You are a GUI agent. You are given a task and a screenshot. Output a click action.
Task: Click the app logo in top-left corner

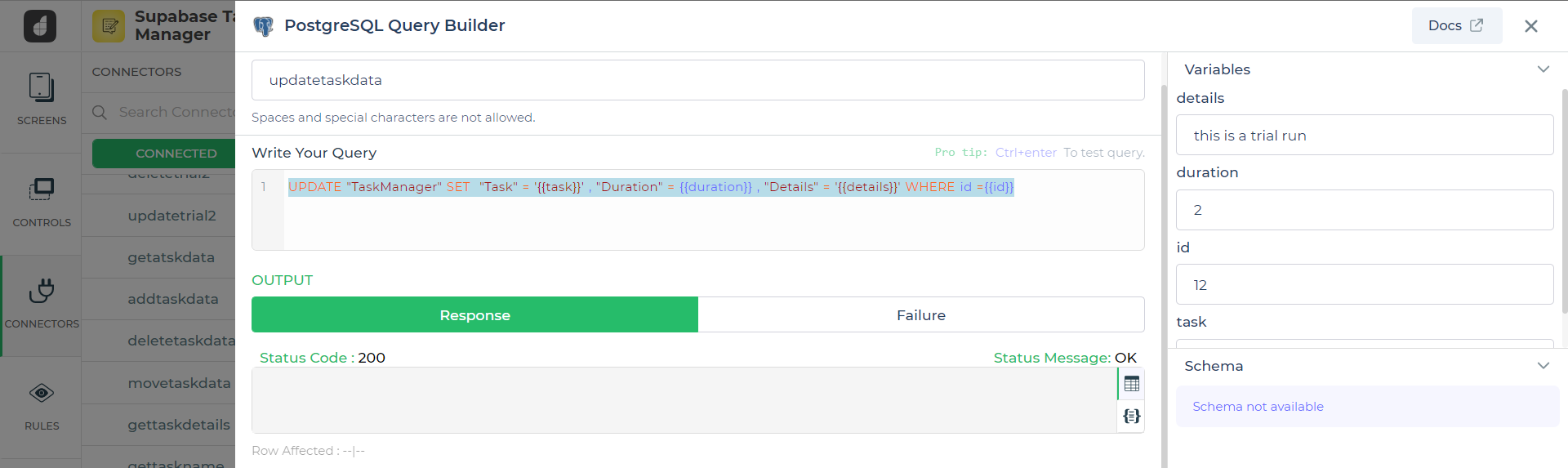pos(40,26)
